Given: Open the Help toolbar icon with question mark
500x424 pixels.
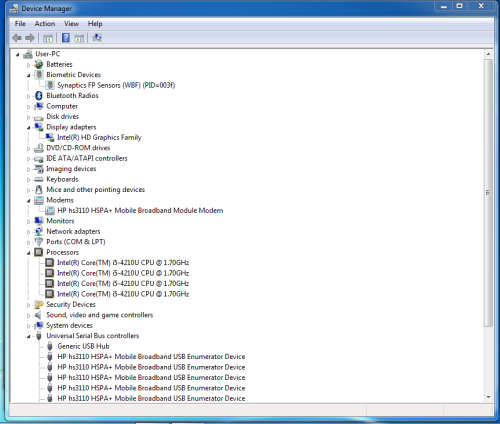Looking at the screenshot, I should pos(66,38).
